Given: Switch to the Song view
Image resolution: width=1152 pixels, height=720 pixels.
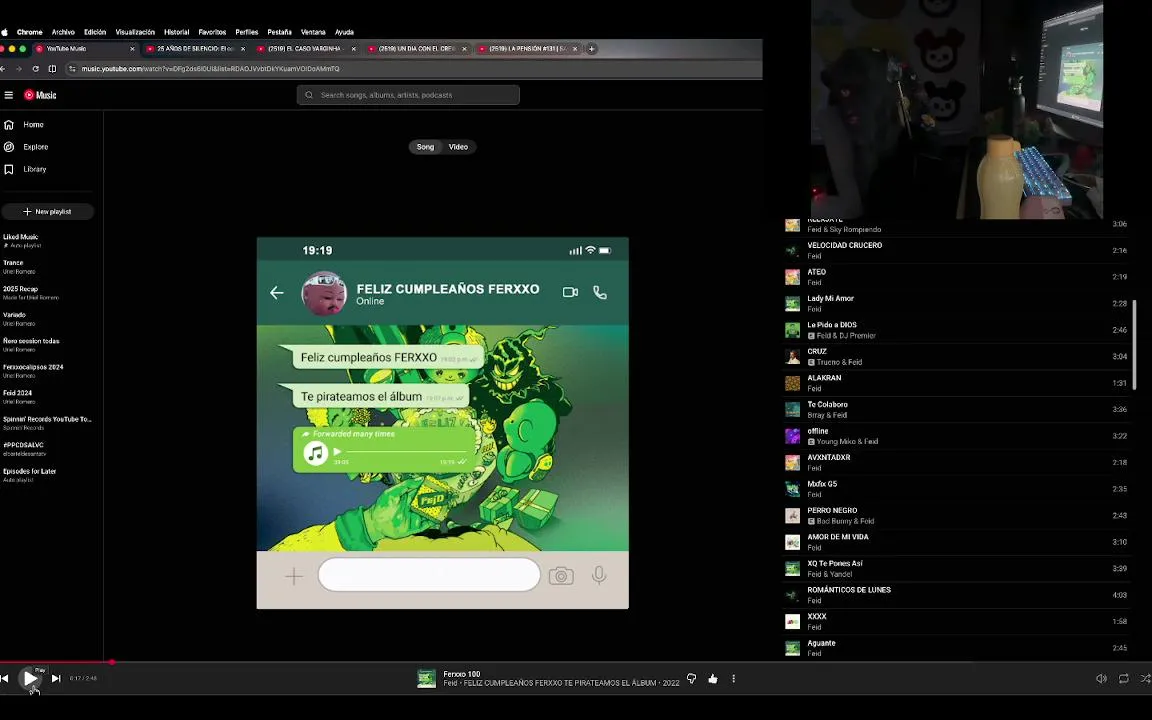Looking at the screenshot, I should [x=425, y=147].
